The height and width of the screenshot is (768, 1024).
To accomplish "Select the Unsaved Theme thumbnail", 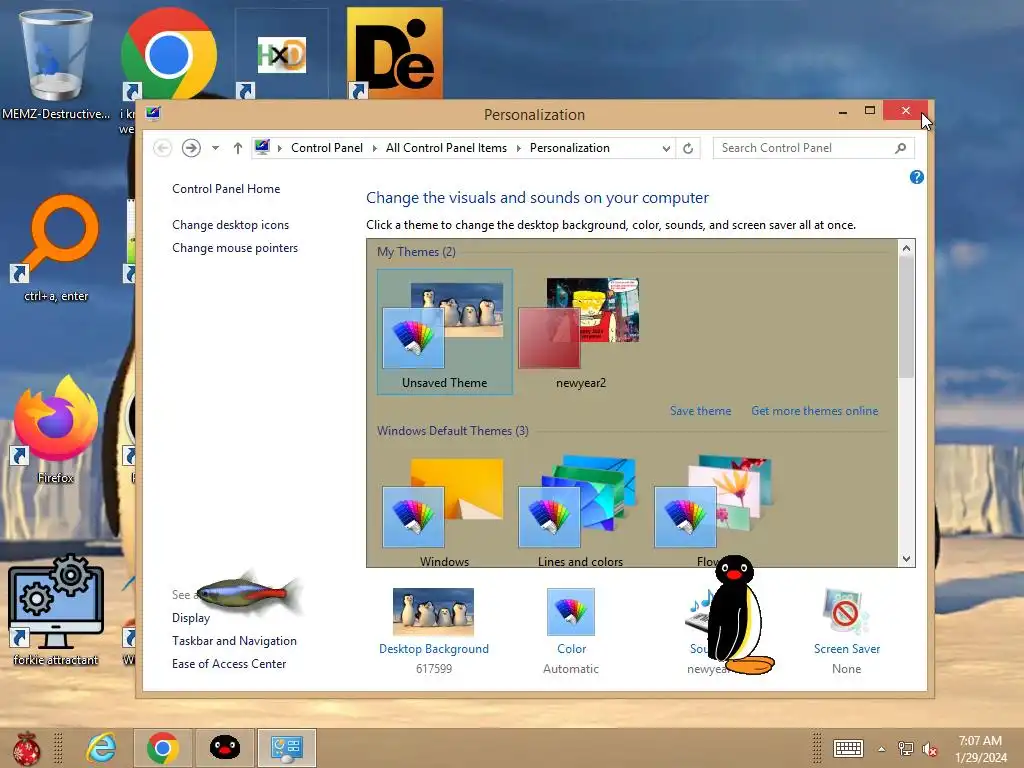I will (444, 332).
